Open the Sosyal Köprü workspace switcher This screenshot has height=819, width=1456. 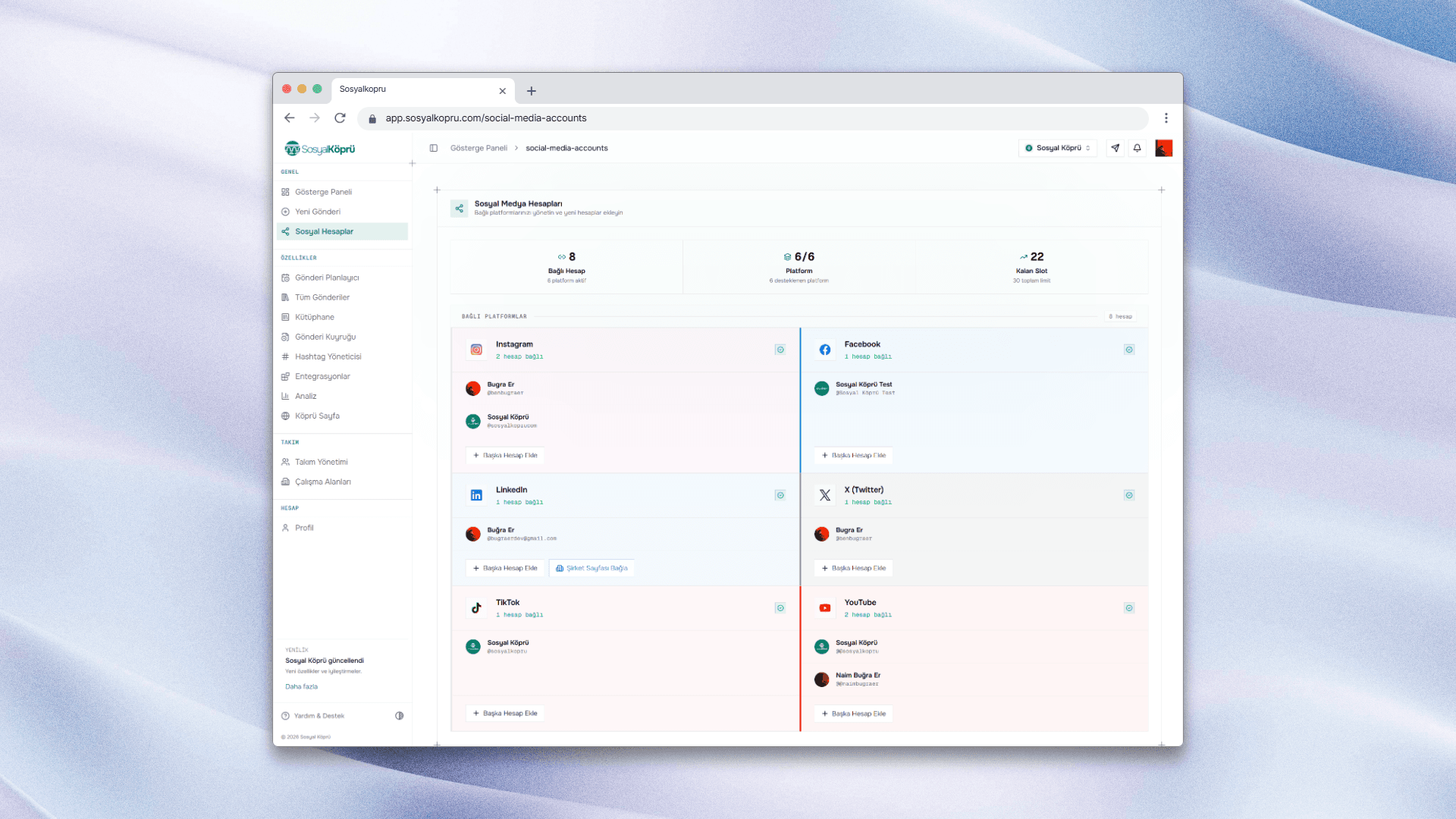tap(1058, 149)
